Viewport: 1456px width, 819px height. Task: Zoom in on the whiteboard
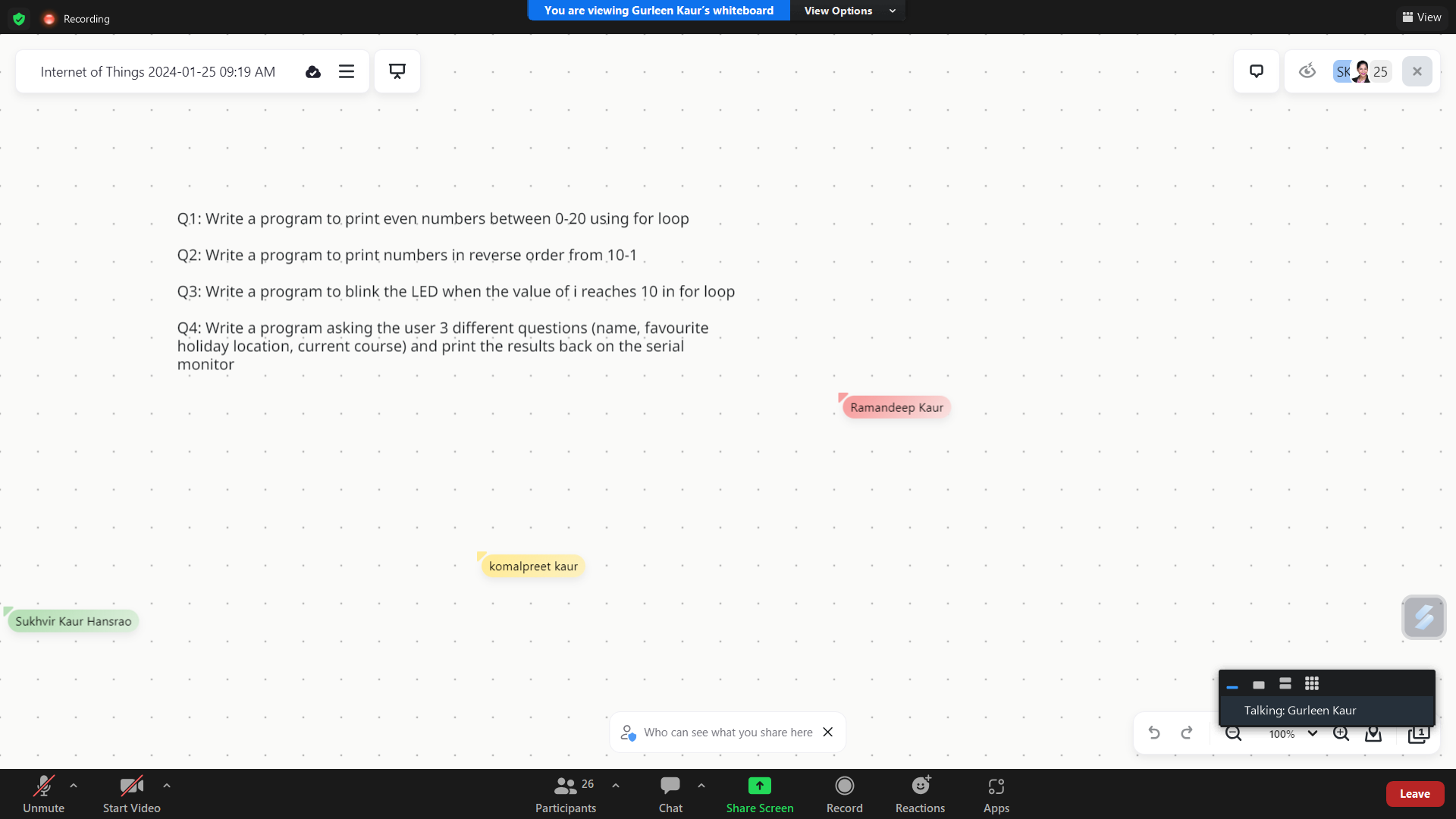tap(1341, 734)
